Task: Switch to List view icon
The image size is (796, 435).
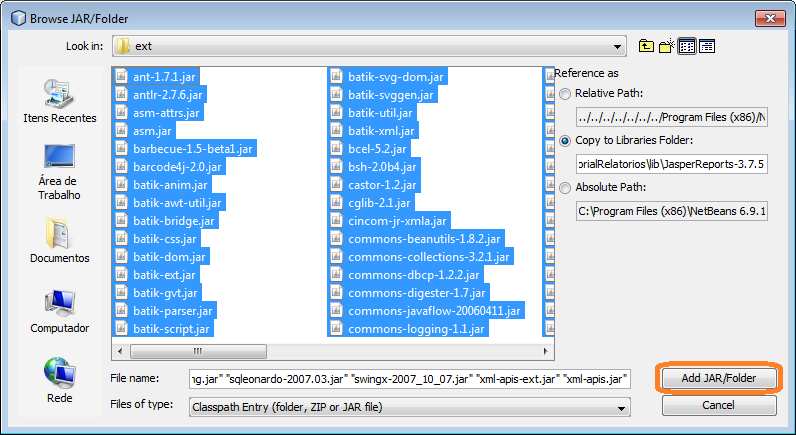Action: 687,46
